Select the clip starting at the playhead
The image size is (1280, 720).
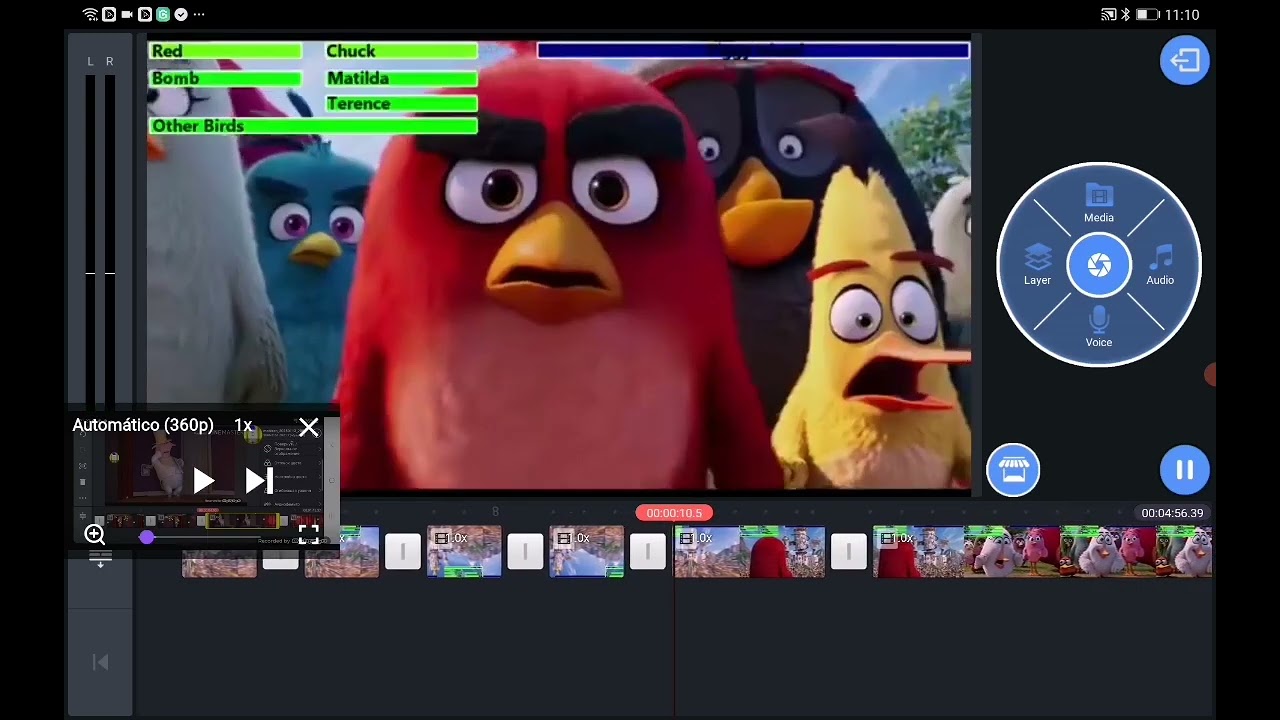749,552
